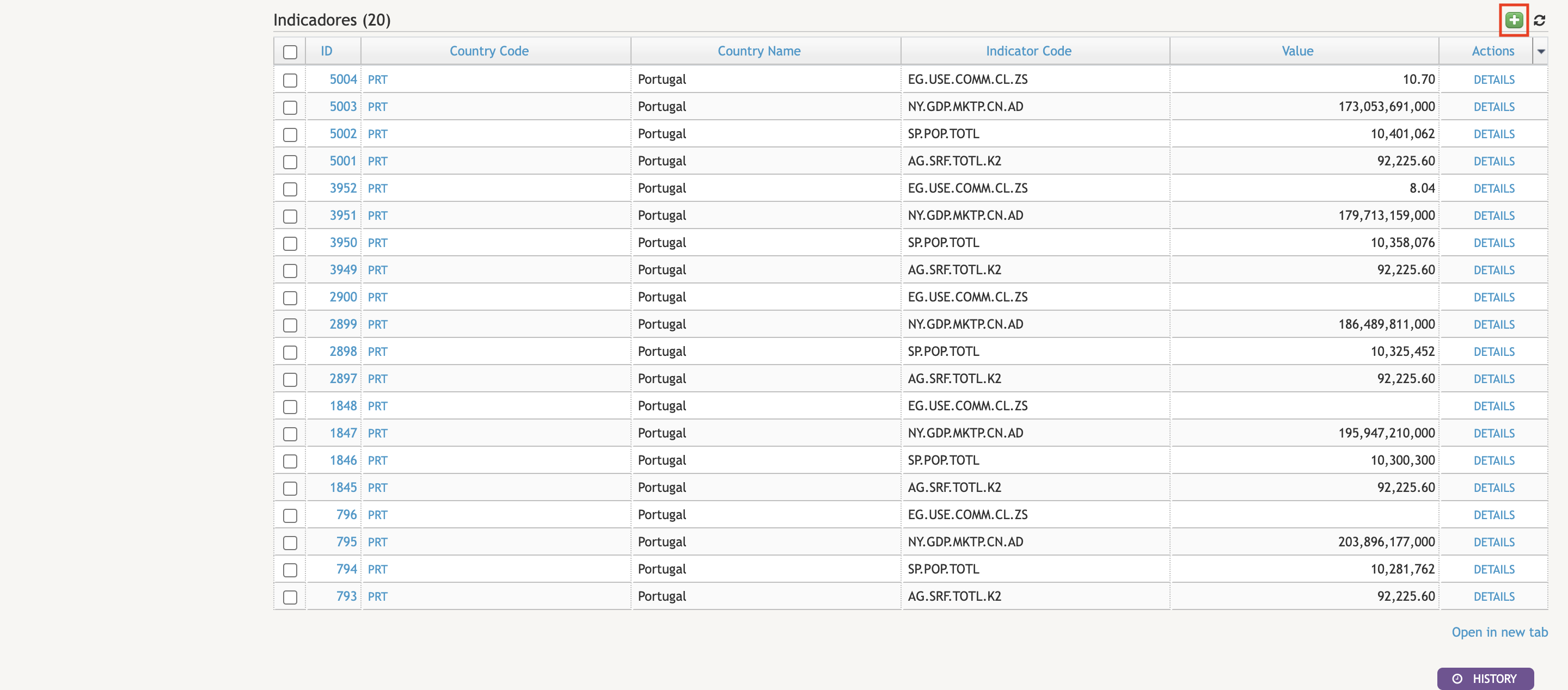Image resolution: width=1568 pixels, height=690 pixels.
Task: Toggle the select-all checkbox in header
Action: (290, 52)
